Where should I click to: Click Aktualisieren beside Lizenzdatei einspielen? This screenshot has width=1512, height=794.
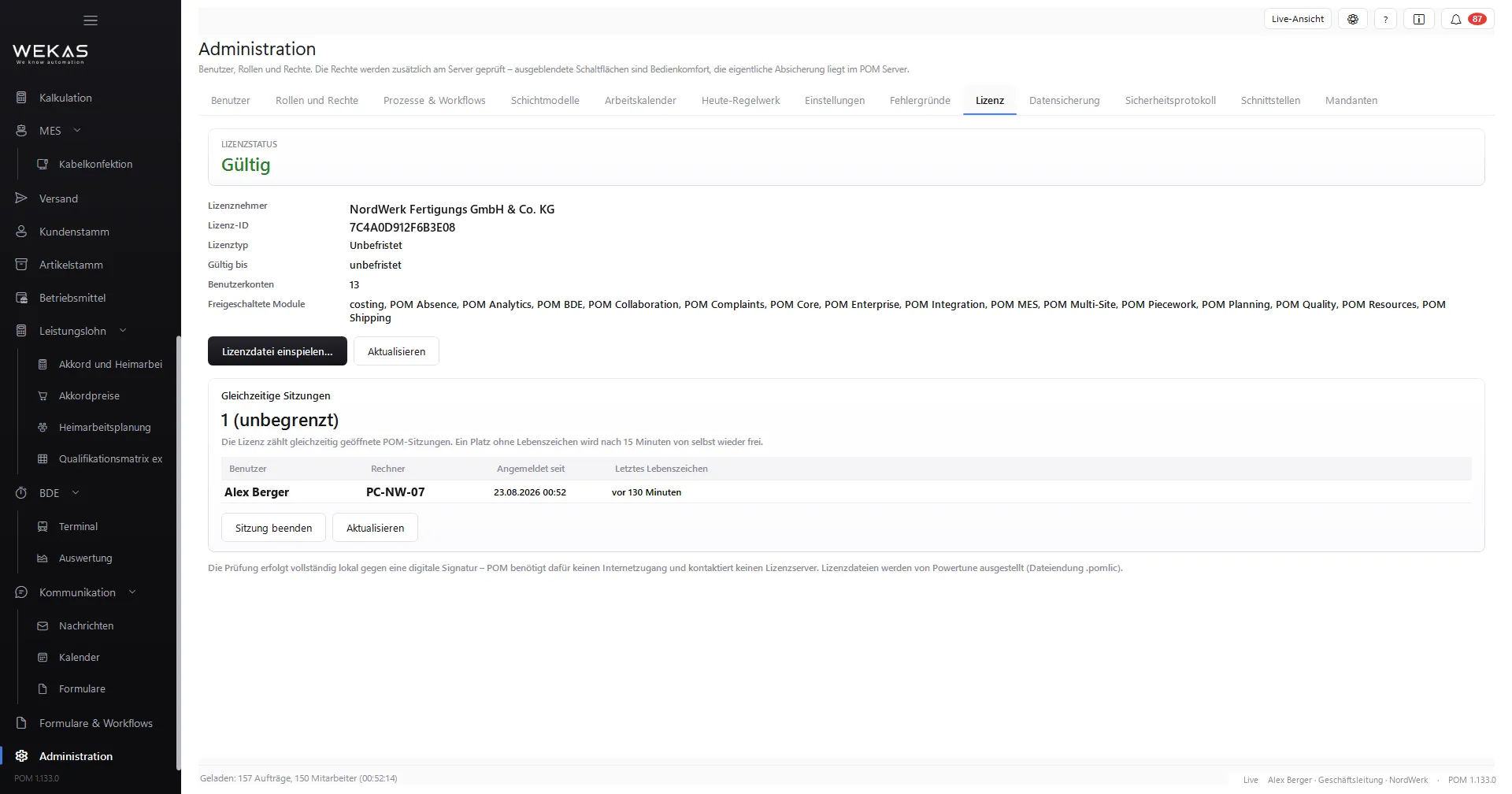pos(396,351)
